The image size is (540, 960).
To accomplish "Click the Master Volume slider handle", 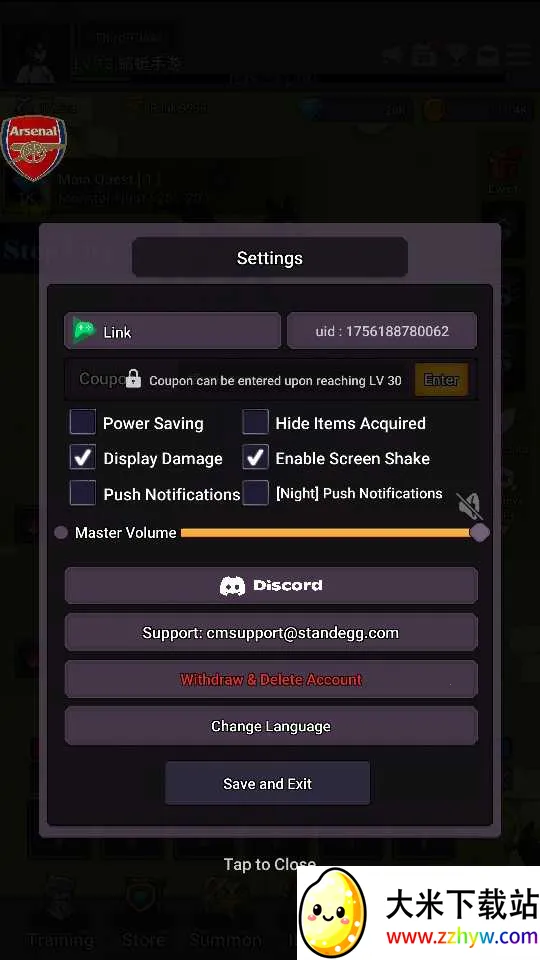I will coord(479,533).
